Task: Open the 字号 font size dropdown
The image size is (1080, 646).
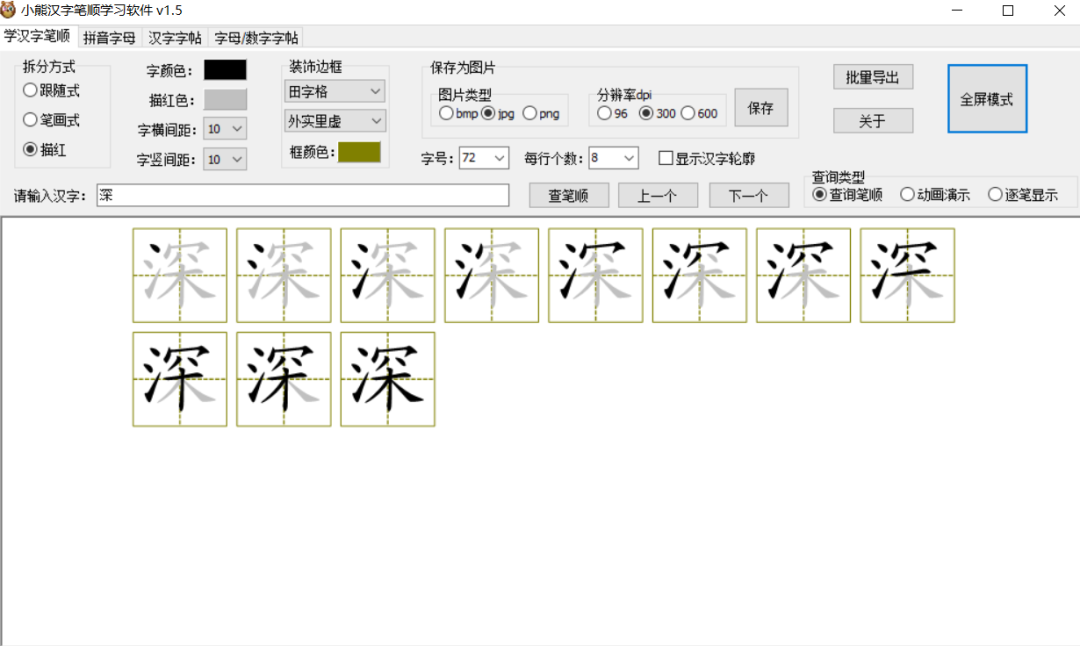Action: 484,158
